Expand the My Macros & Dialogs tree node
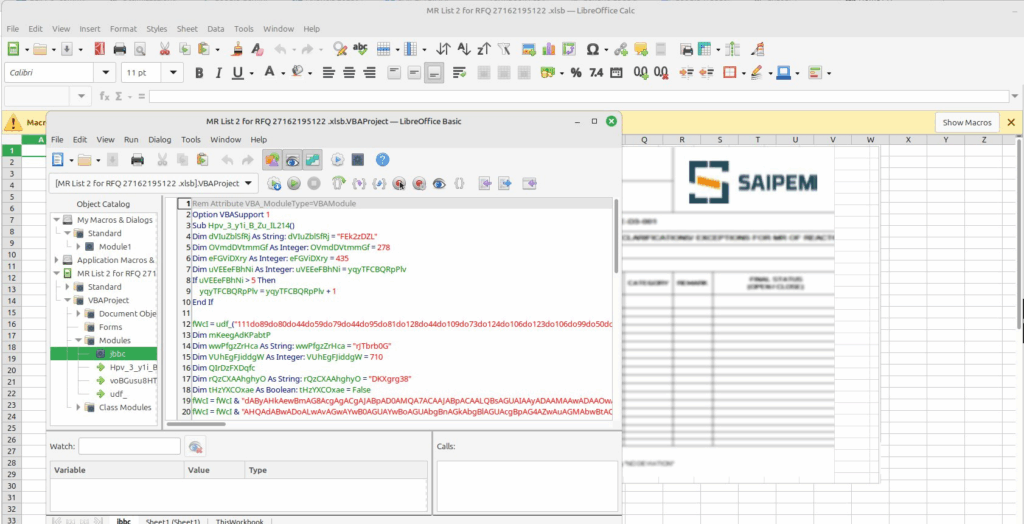 [x=56, y=220]
